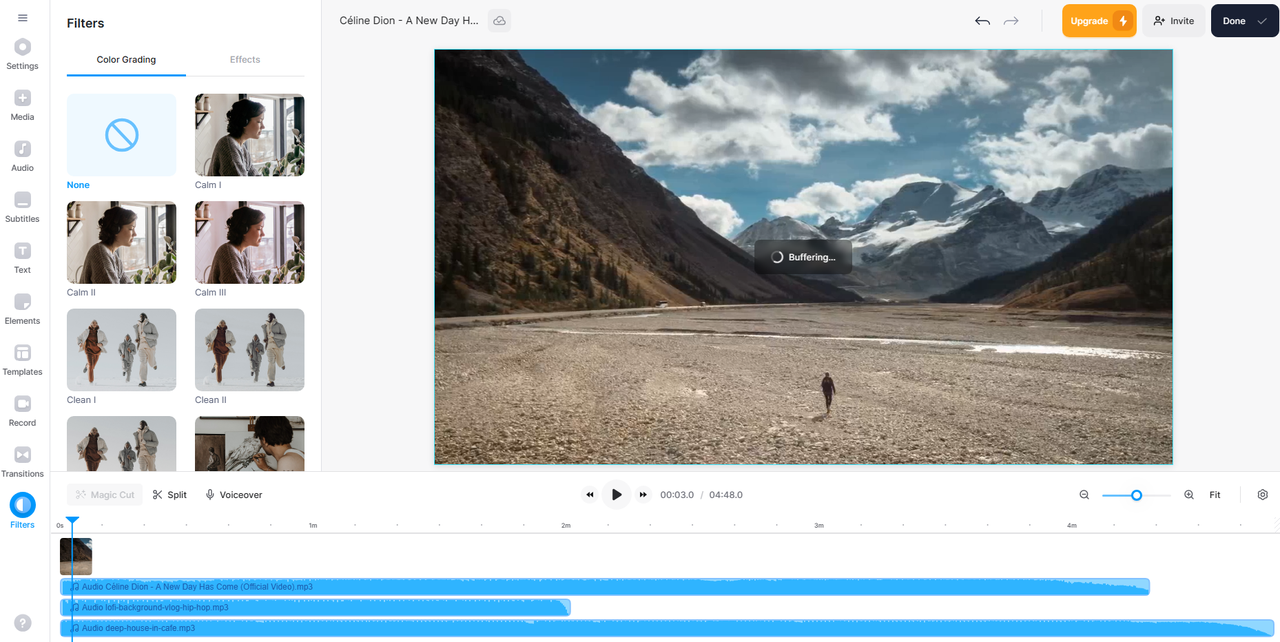Screen dimensions: 1280x642
Task: Click the Voiceover button
Action: click(x=234, y=495)
